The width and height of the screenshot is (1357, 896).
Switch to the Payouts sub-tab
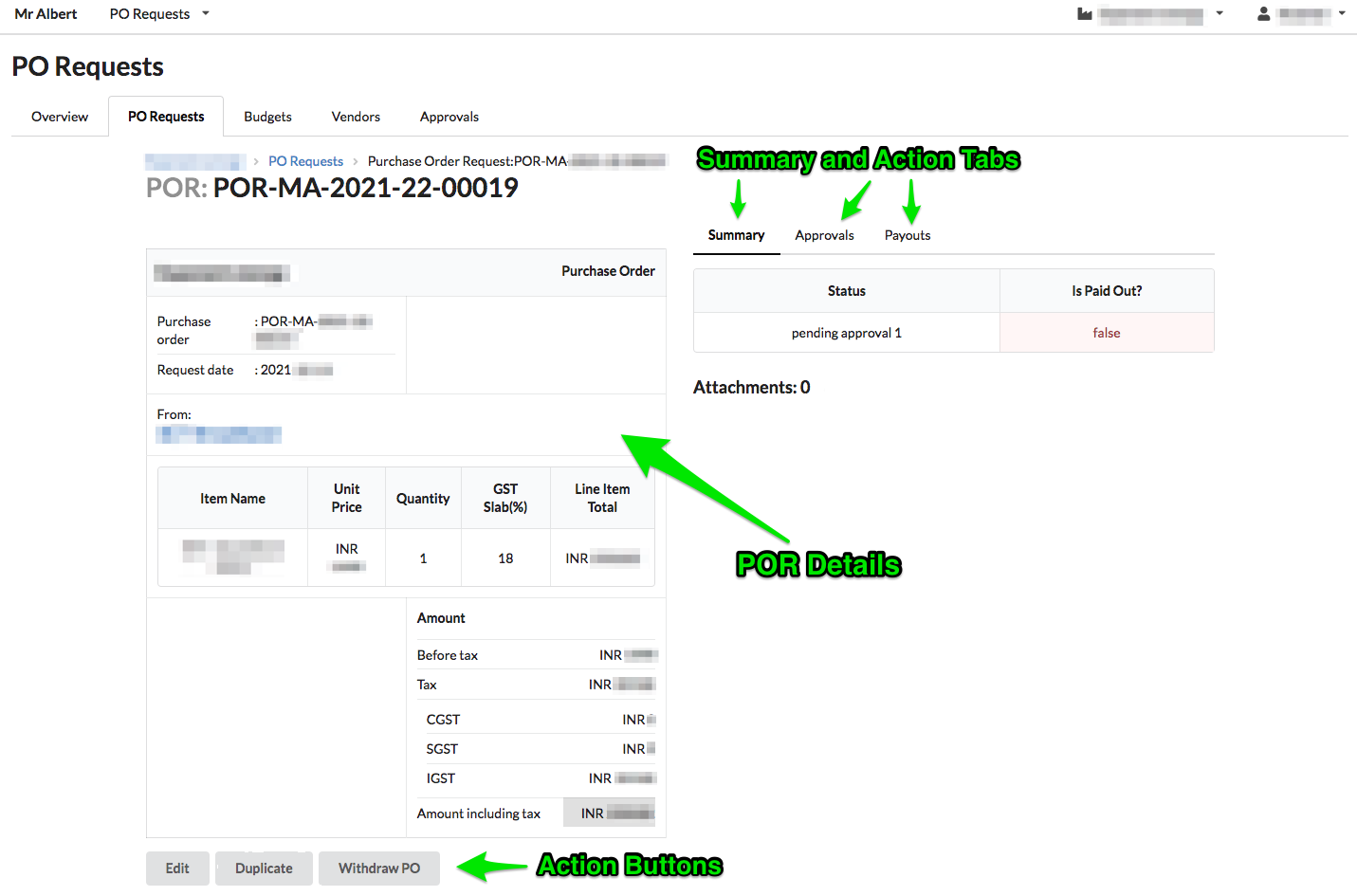tap(907, 234)
